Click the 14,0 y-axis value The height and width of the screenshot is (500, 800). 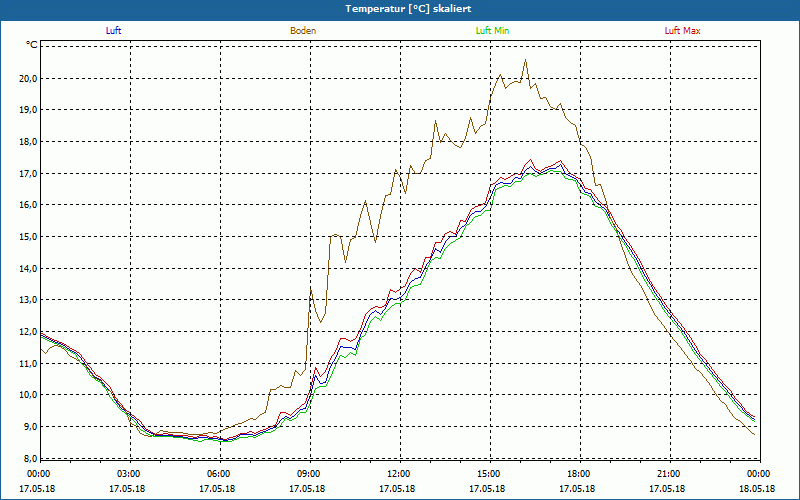(x=29, y=268)
